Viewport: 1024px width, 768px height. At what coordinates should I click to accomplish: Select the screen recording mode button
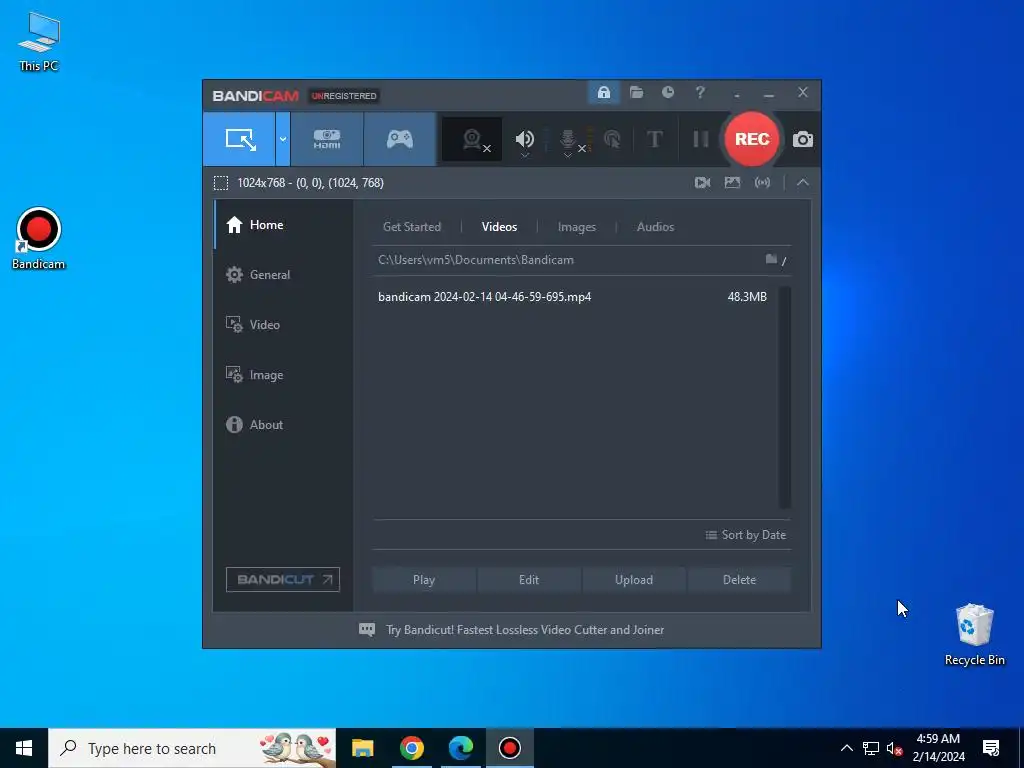point(239,139)
